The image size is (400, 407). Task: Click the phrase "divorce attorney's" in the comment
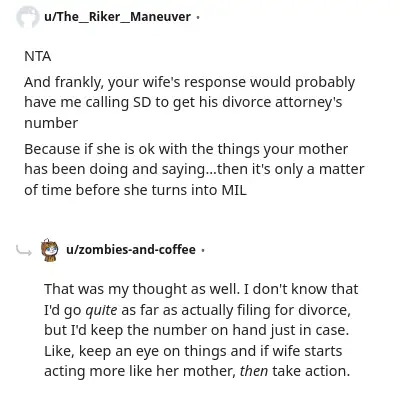coord(282,102)
